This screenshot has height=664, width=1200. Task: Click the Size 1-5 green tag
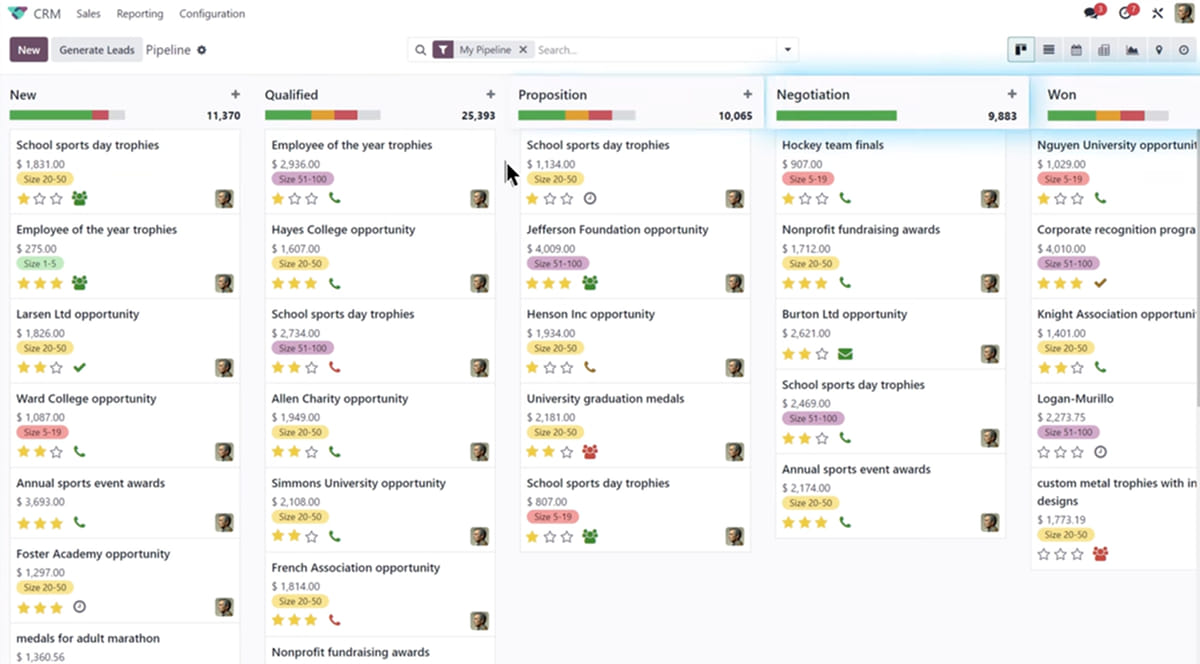tap(40, 264)
